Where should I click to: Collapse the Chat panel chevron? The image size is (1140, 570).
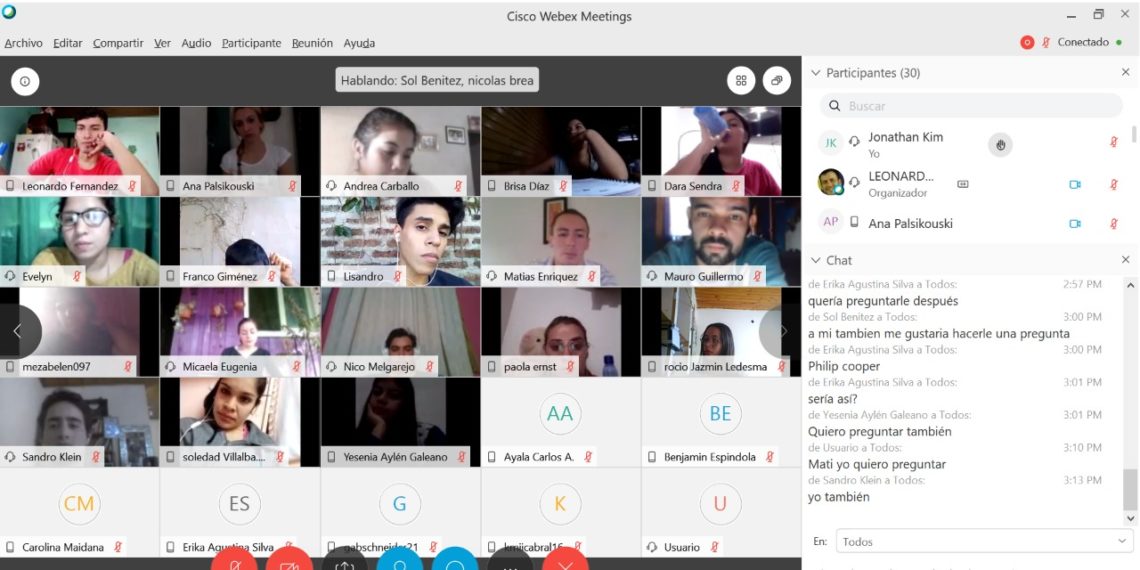point(815,260)
